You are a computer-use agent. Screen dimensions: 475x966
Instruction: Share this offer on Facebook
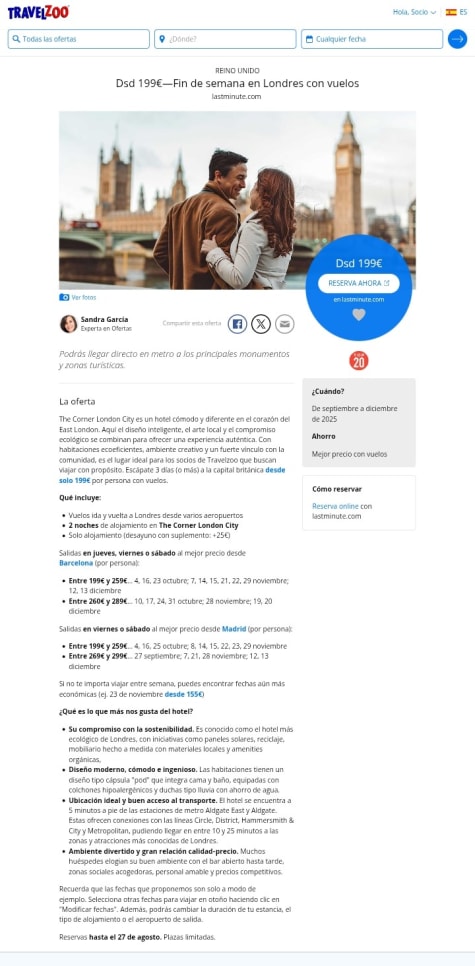237,323
